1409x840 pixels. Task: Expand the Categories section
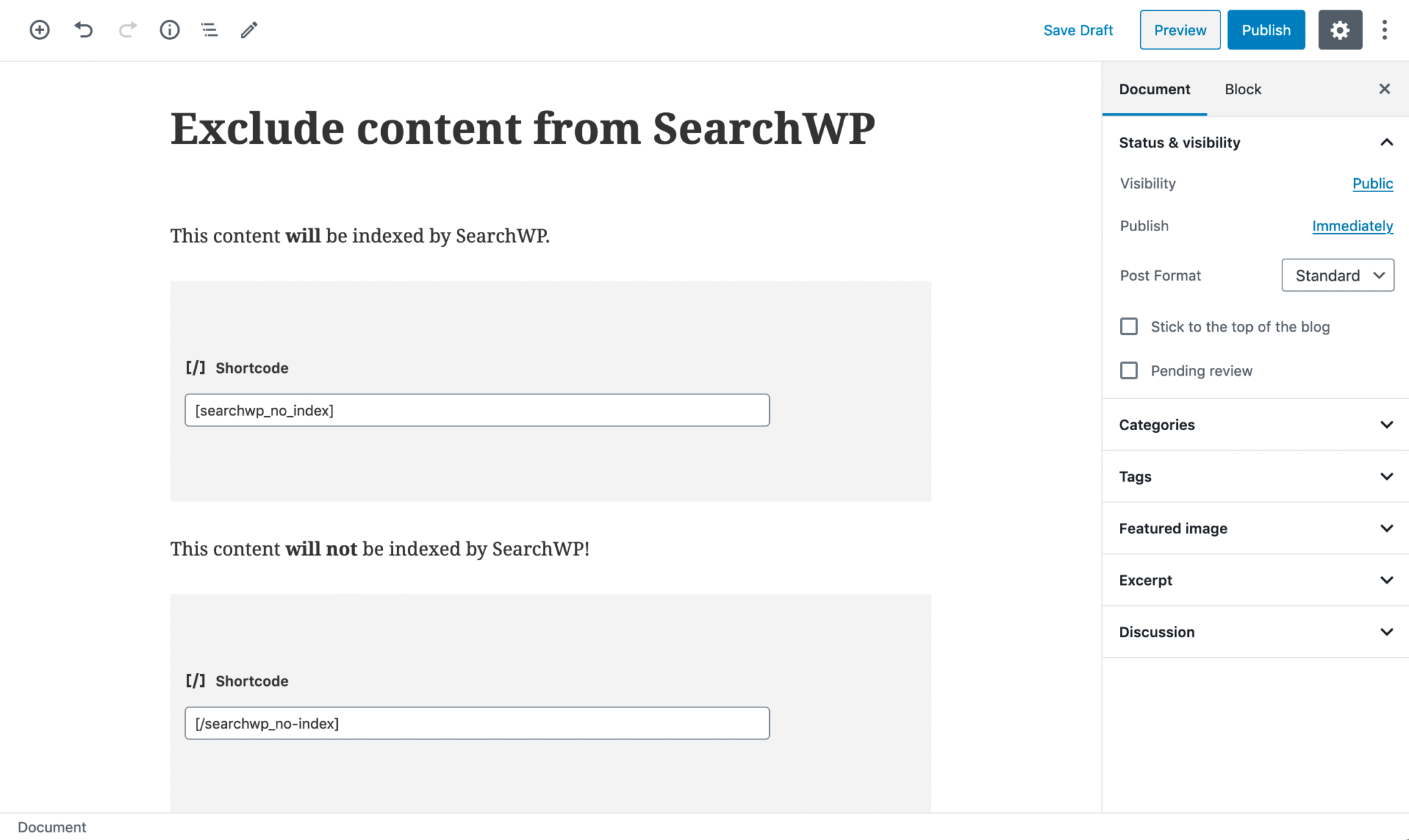tap(1255, 424)
